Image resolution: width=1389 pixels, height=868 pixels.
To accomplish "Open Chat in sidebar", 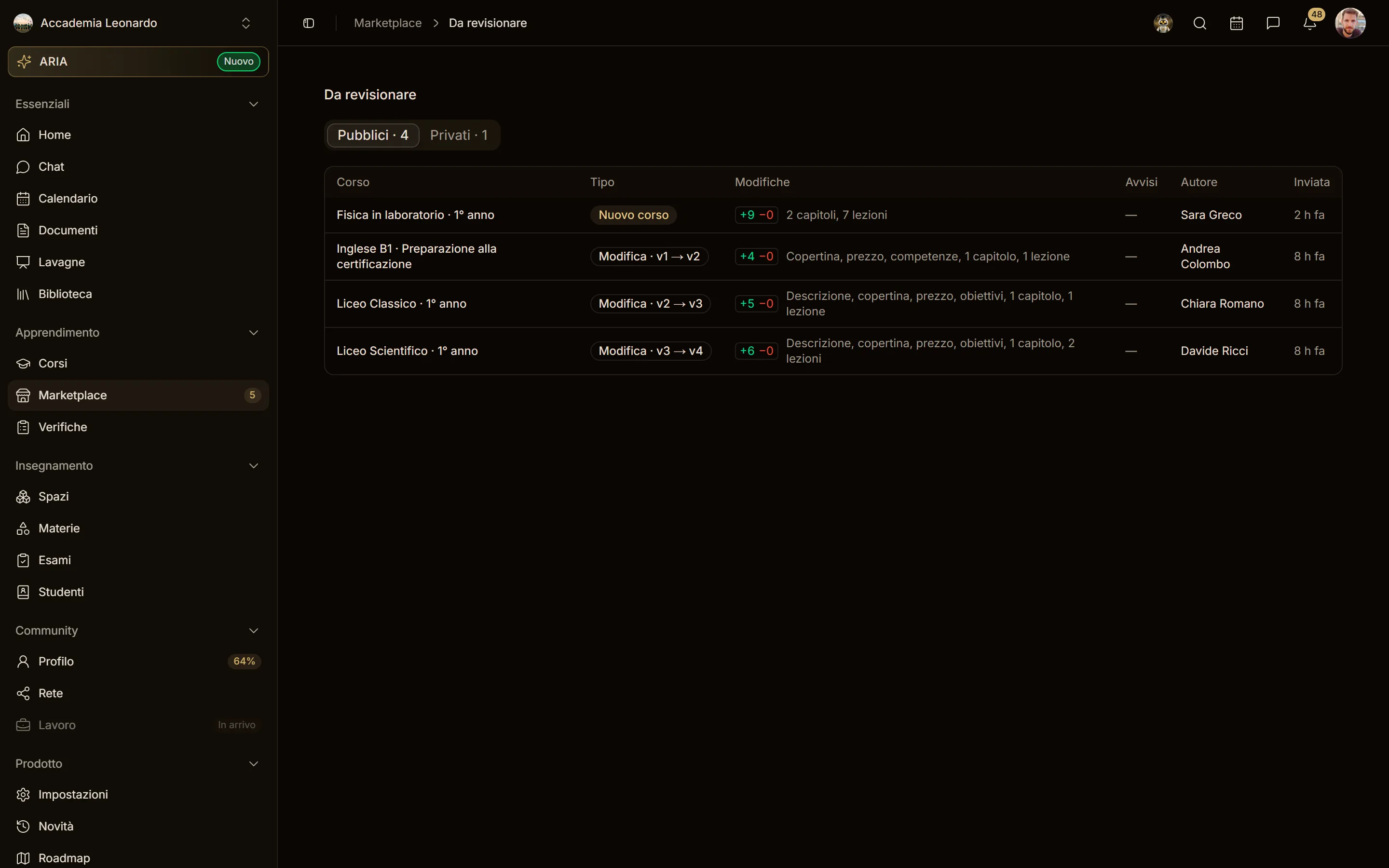I will pos(138,166).
